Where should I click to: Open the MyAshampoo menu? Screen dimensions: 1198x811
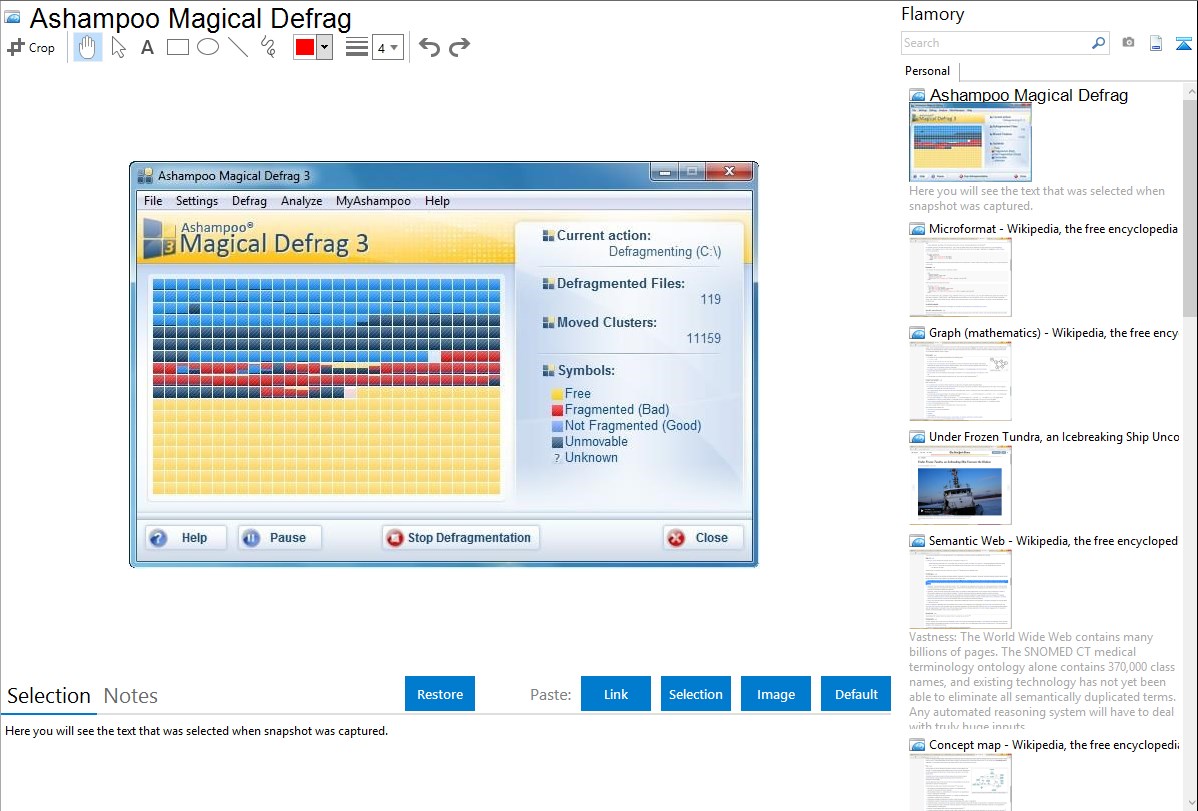(373, 201)
